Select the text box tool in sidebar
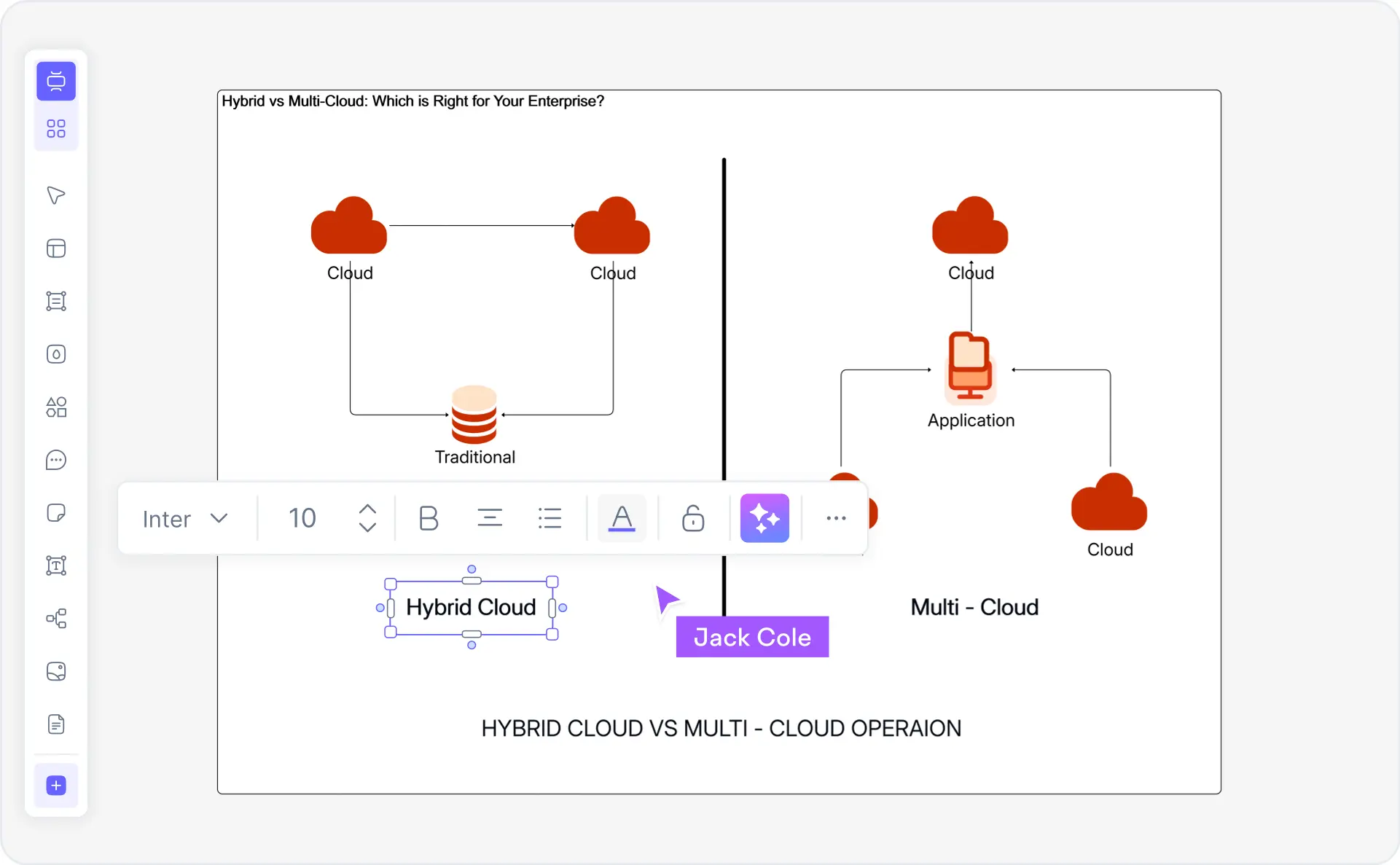Viewport: 1400px width, 865px height. pos(56,565)
